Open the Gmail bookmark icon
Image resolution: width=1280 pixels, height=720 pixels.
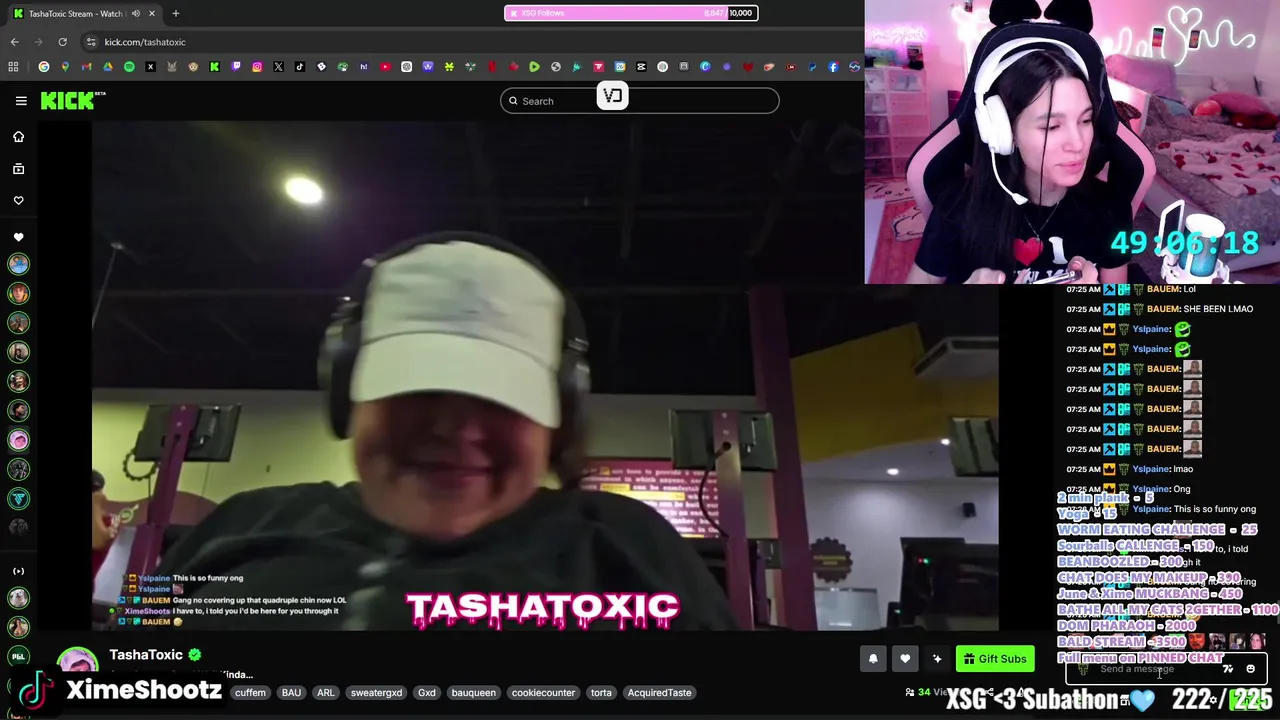(86, 67)
